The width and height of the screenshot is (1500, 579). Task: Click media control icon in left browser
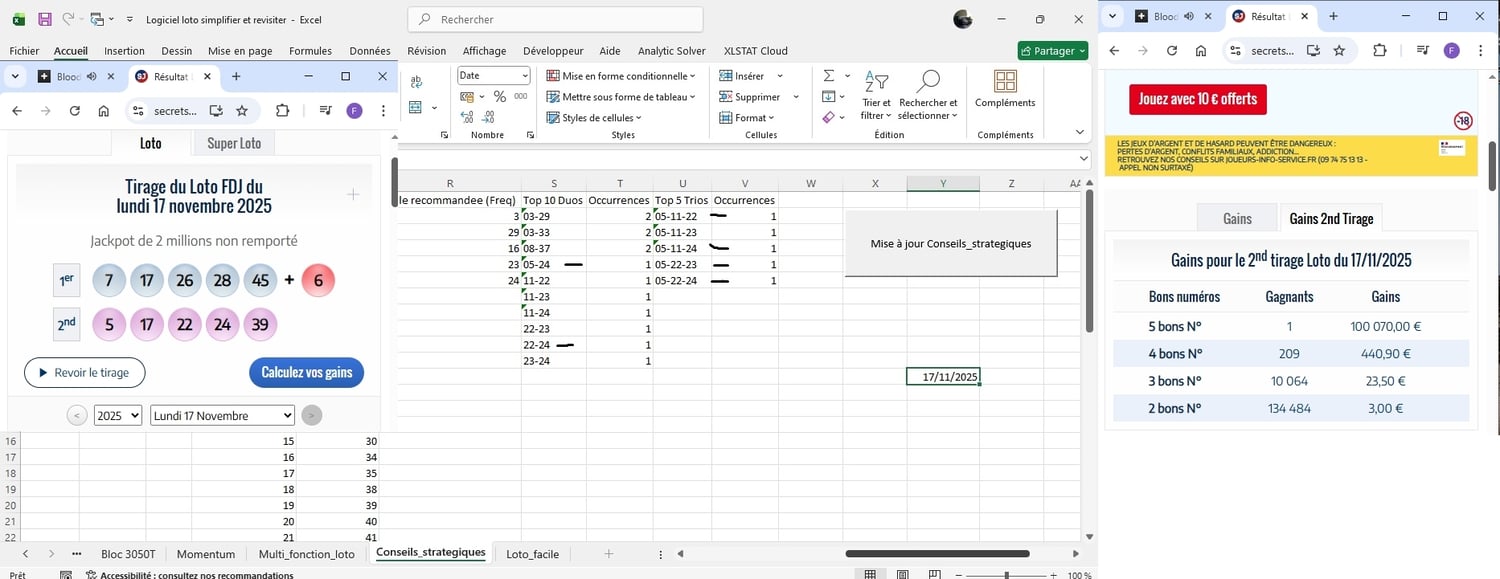pyautogui.click(x=325, y=111)
